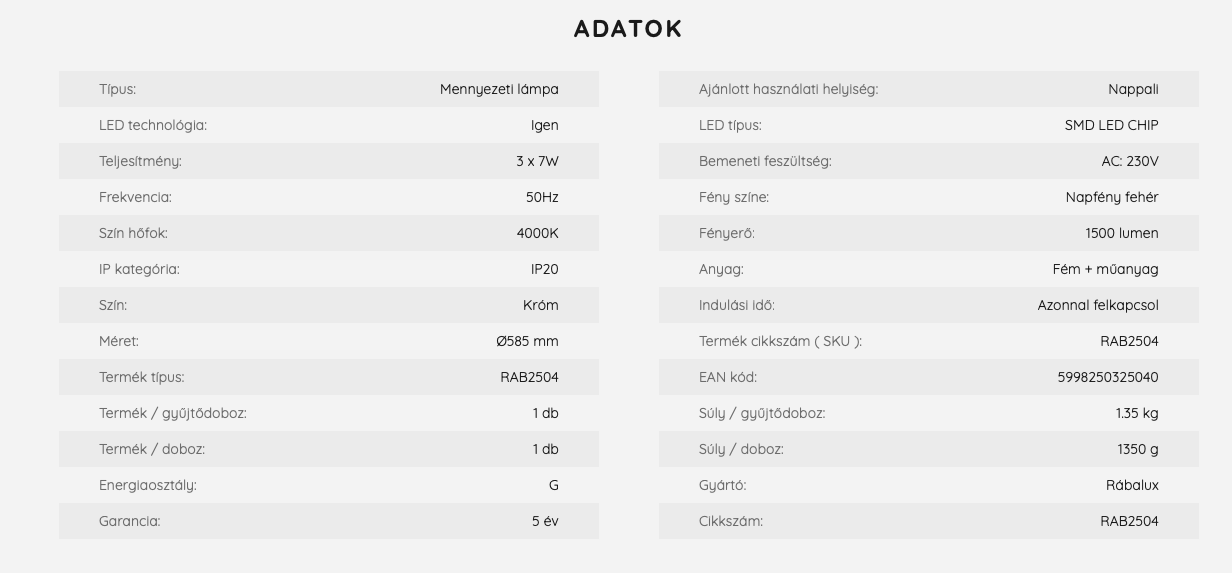Click the EAN kód value 5998250325040
This screenshot has width=1232, height=573.
1108,377
